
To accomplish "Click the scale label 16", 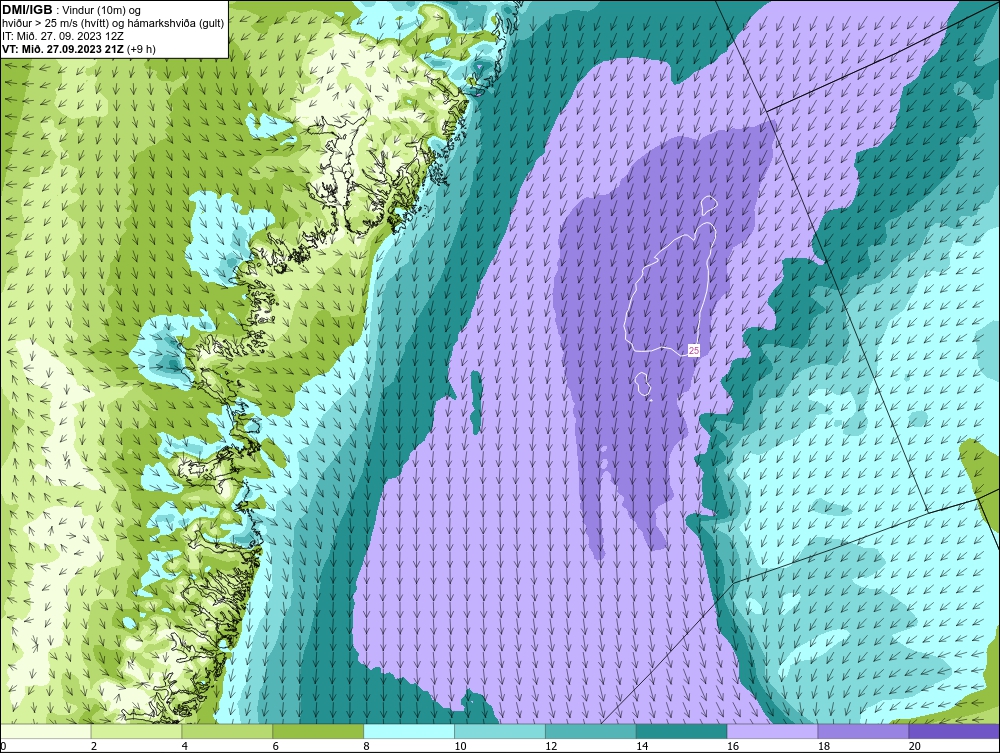I will click(732, 746).
